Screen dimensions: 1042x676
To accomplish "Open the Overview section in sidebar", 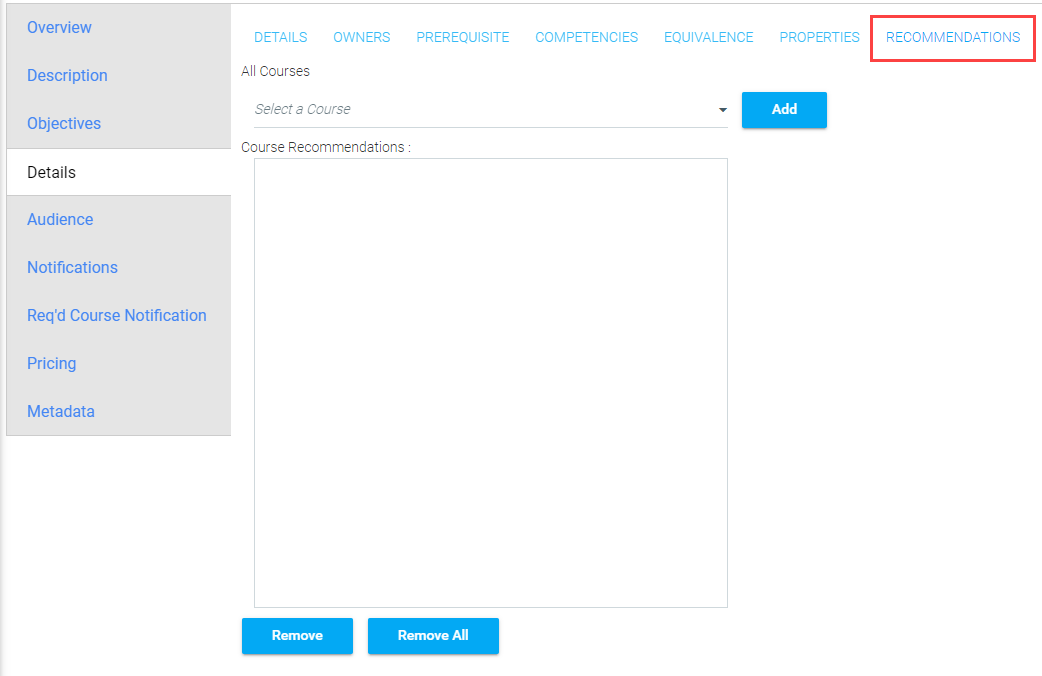I will (59, 27).
